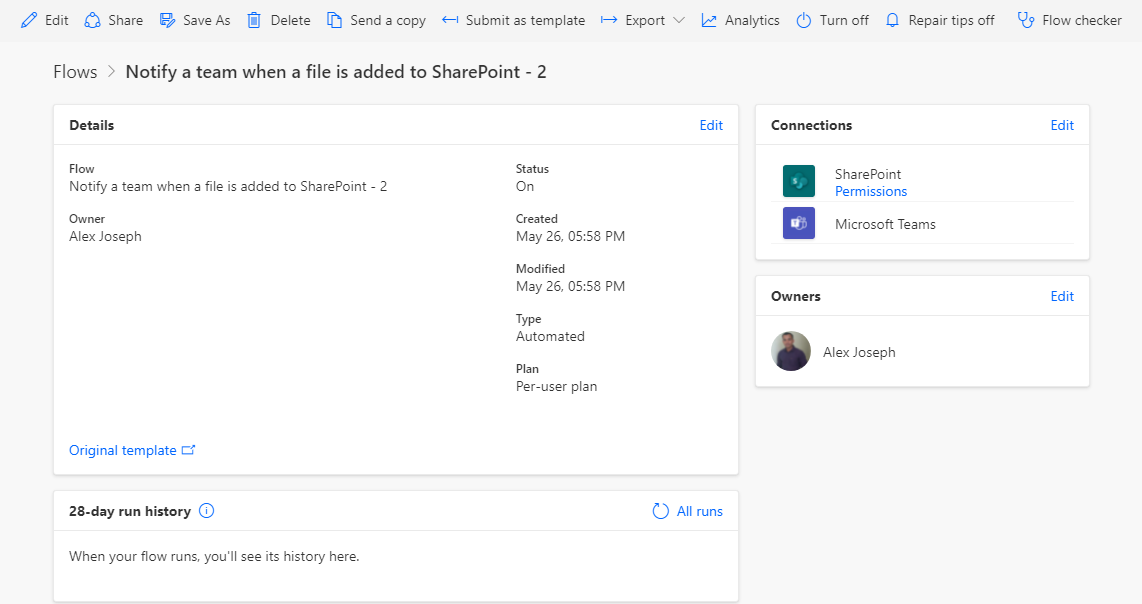Edit the Owners list
This screenshot has height=604, width=1142.
point(1062,296)
